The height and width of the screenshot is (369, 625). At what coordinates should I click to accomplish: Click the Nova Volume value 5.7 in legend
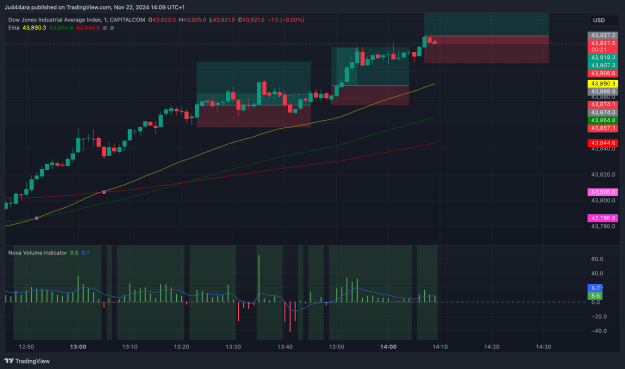(85, 253)
